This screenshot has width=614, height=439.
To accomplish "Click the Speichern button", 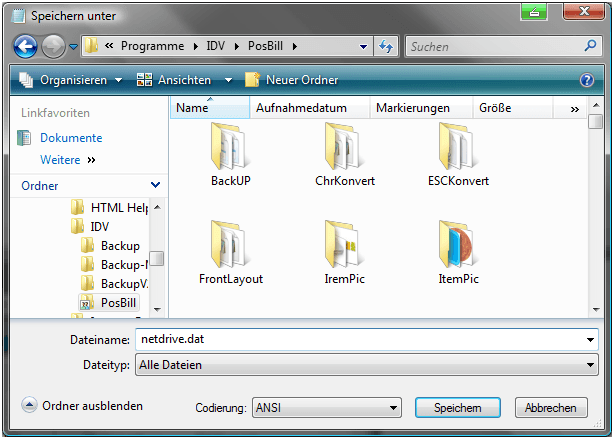I will tap(457, 408).
